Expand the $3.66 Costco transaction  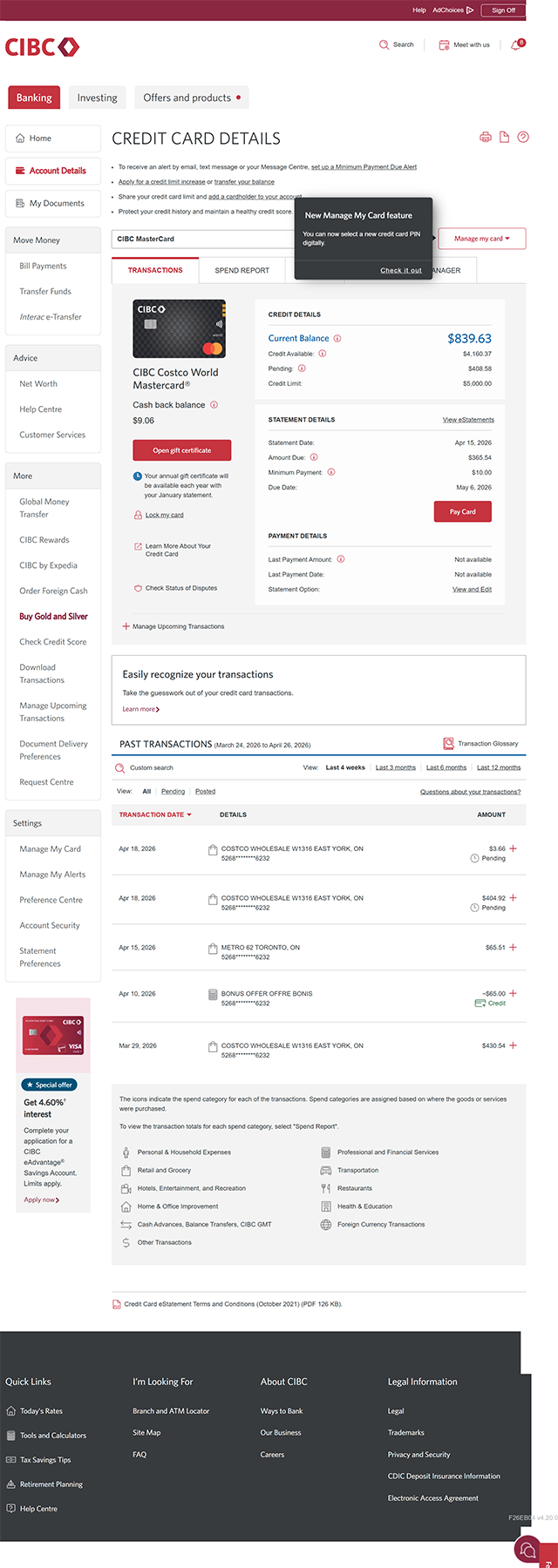click(x=513, y=848)
